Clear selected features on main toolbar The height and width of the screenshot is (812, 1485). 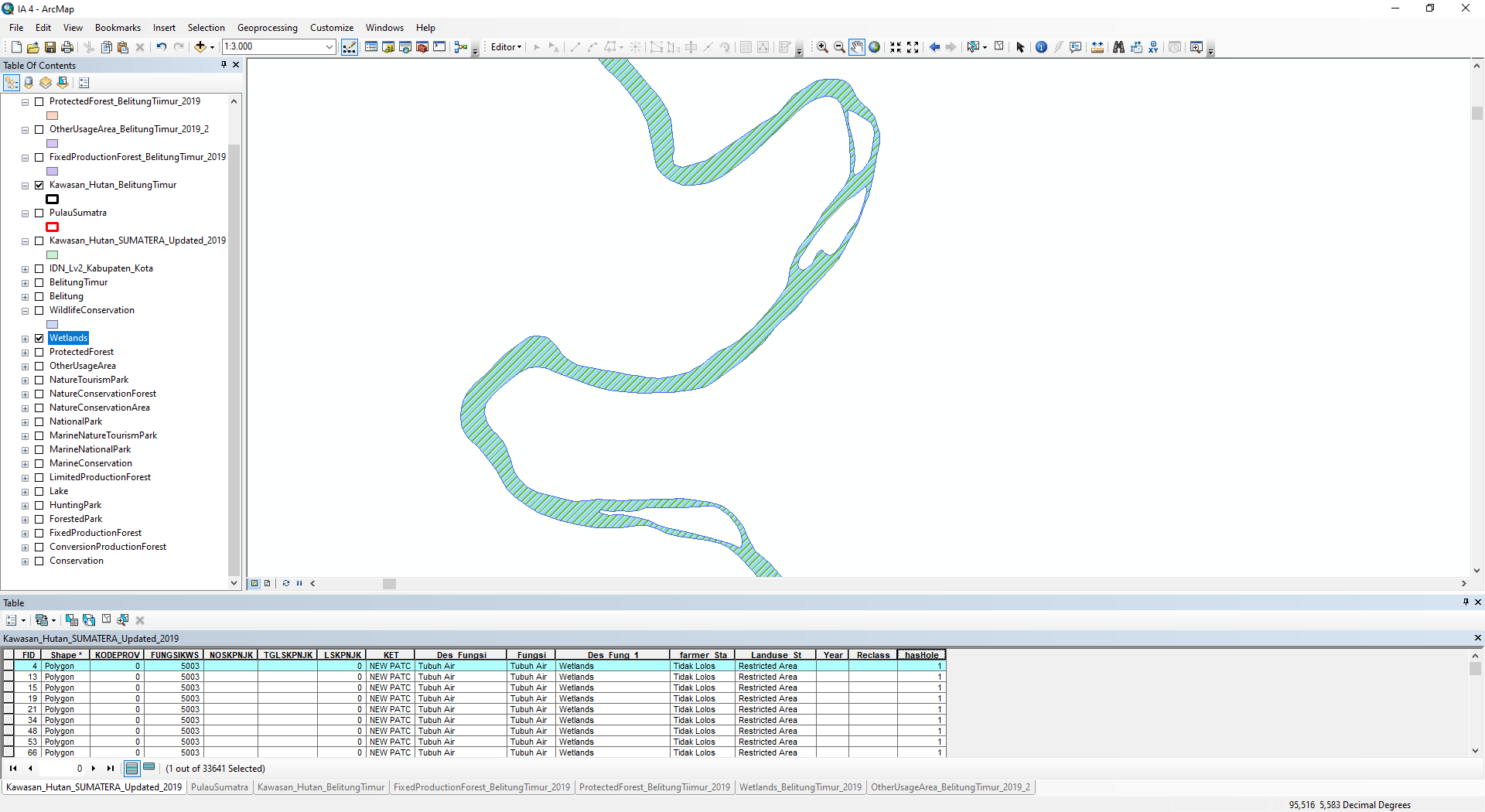[999, 47]
